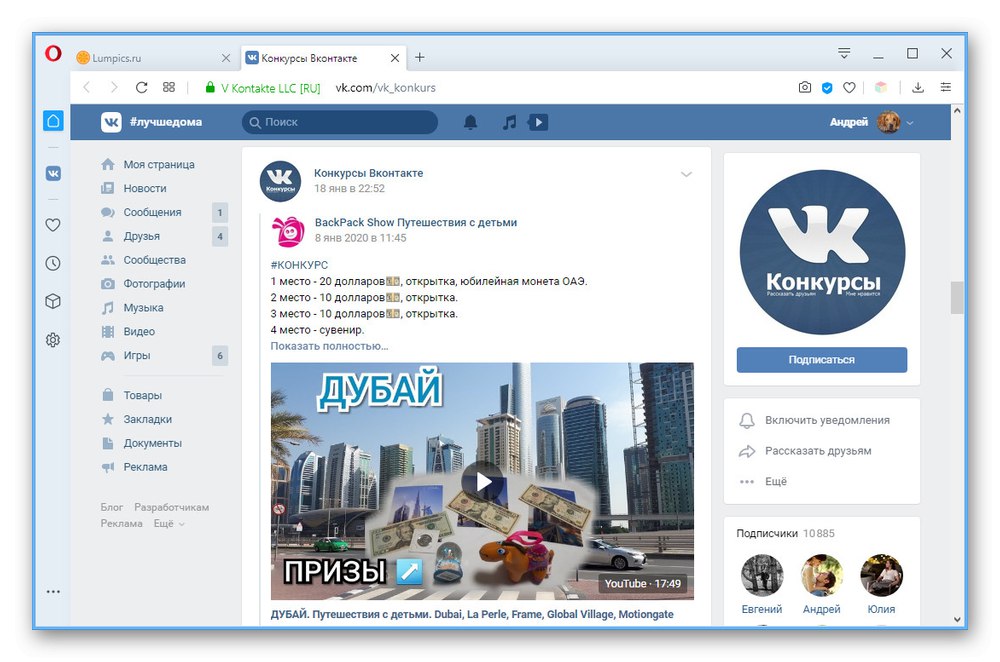Open subscriber Евгений's avatar
The image size is (1000, 662).
point(761,575)
